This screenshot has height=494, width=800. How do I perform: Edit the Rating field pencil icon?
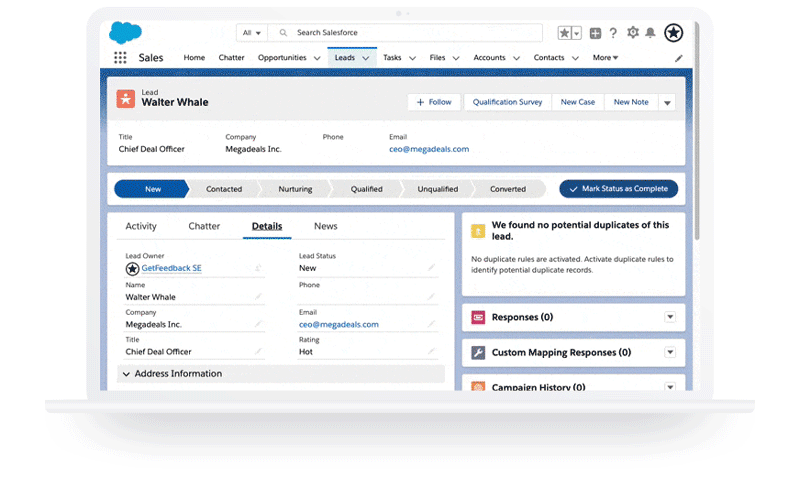click(432, 351)
